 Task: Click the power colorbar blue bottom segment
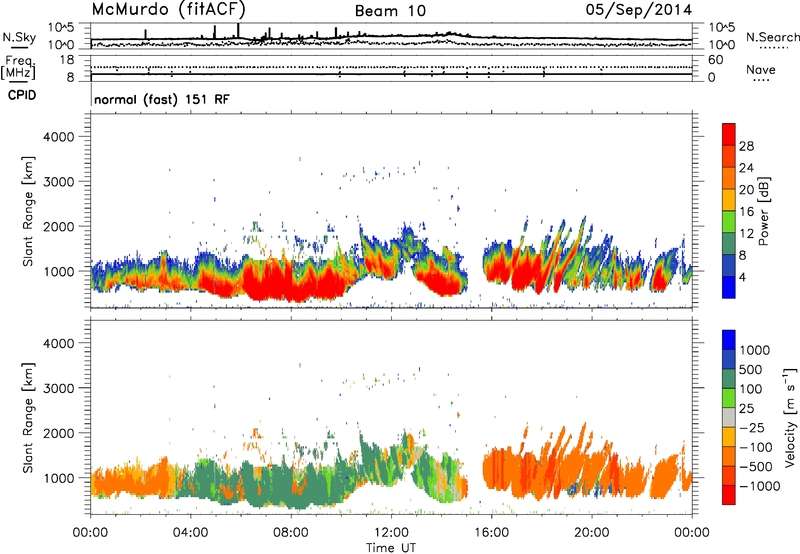point(729,287)
